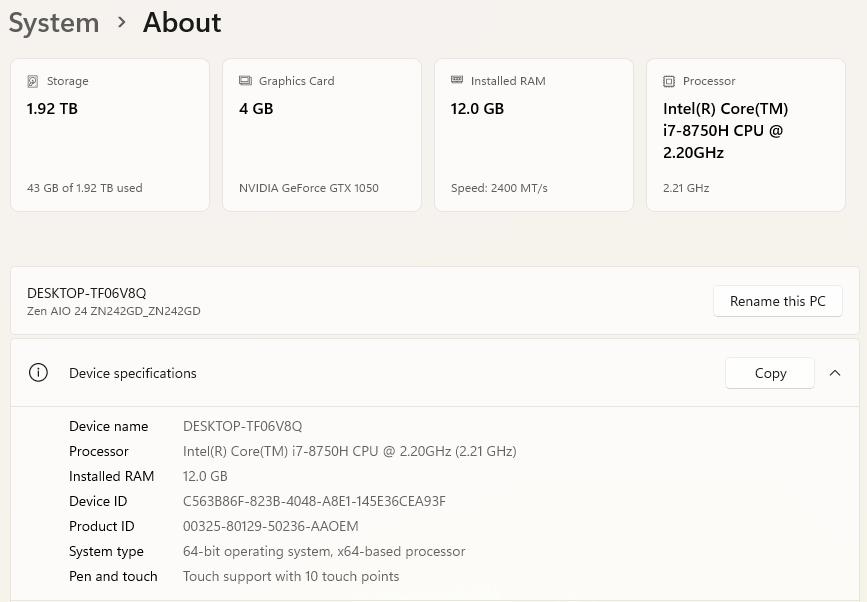Collapse the Device specifications section

point(835,373)
